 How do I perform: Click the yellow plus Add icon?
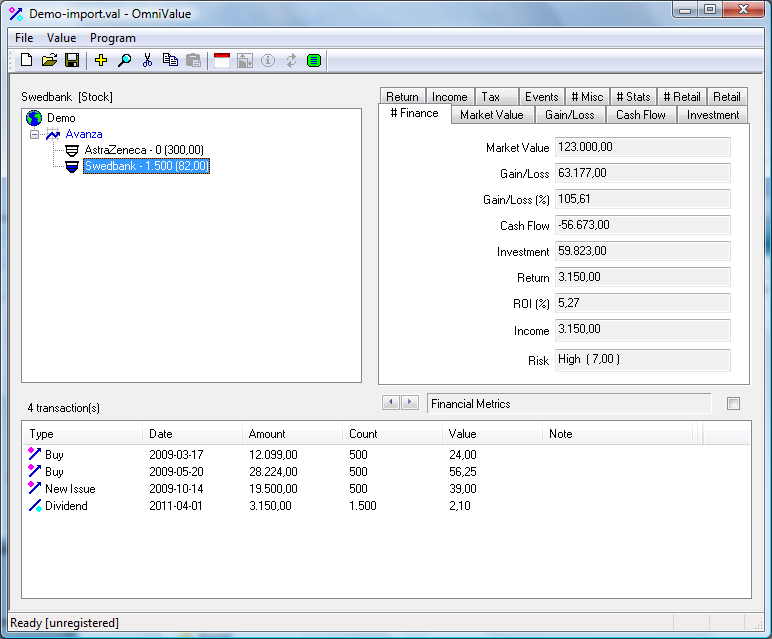pyautogui.click(x=101, y=61)
